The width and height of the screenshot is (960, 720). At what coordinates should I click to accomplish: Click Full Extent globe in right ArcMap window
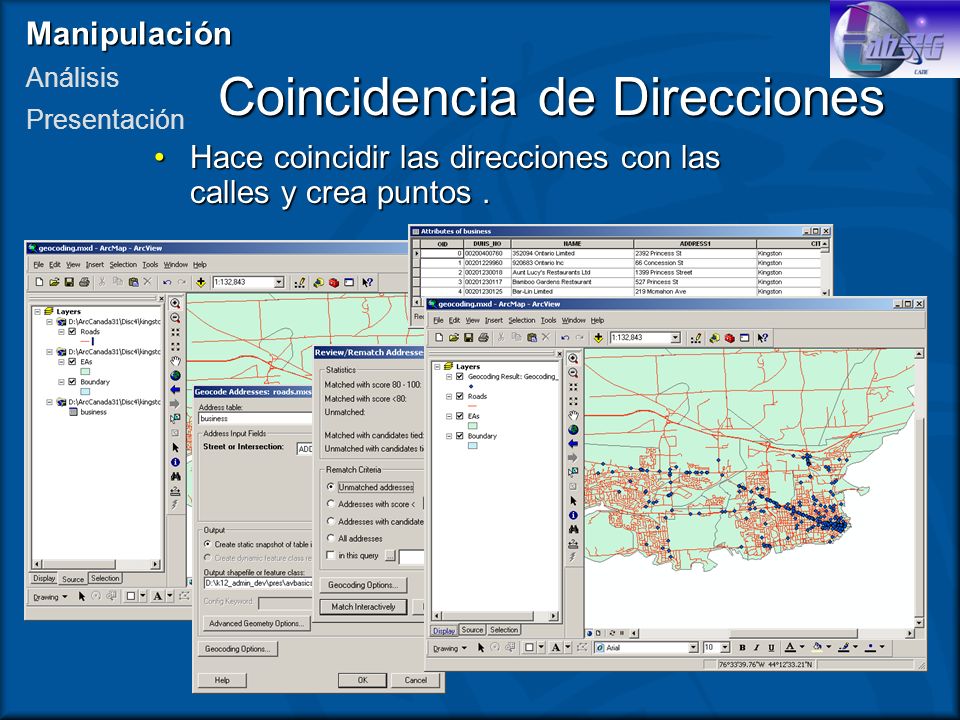(573, 430)
